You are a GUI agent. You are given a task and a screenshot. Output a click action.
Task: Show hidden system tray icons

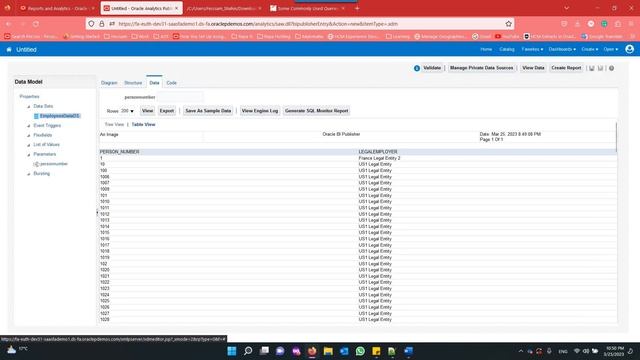(x=520, y=351)
